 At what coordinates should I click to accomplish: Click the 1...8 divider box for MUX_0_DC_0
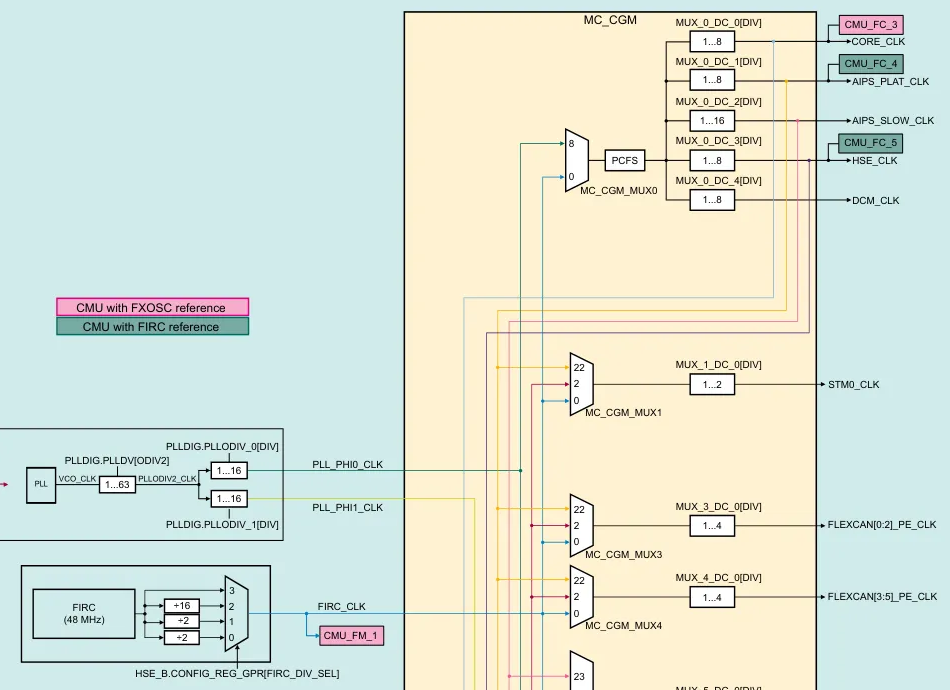[x=712, y=42]
